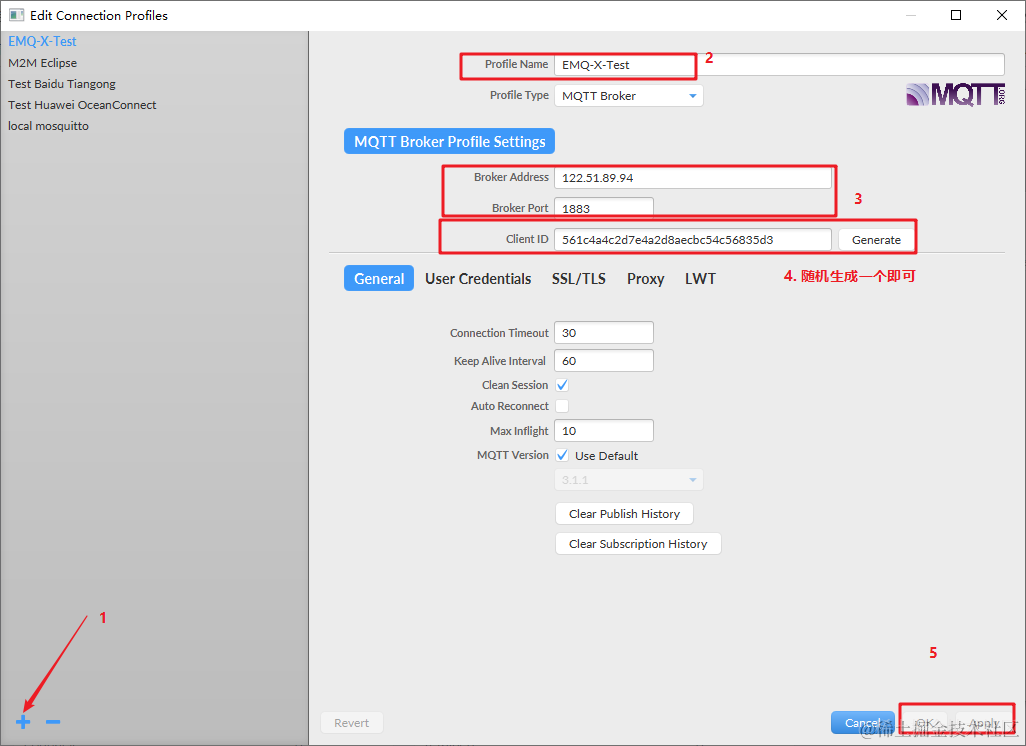This screenshot has width=1026, height=746.
Task: Switch to the Proxy tab
Action: coord(646,278)
